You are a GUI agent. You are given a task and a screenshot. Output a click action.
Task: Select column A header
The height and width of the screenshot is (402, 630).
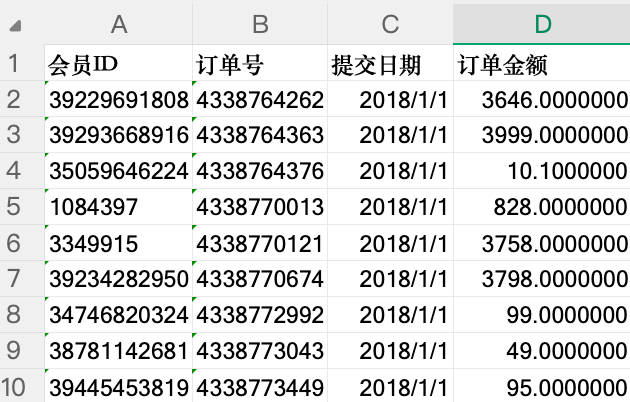coord(119,24)
